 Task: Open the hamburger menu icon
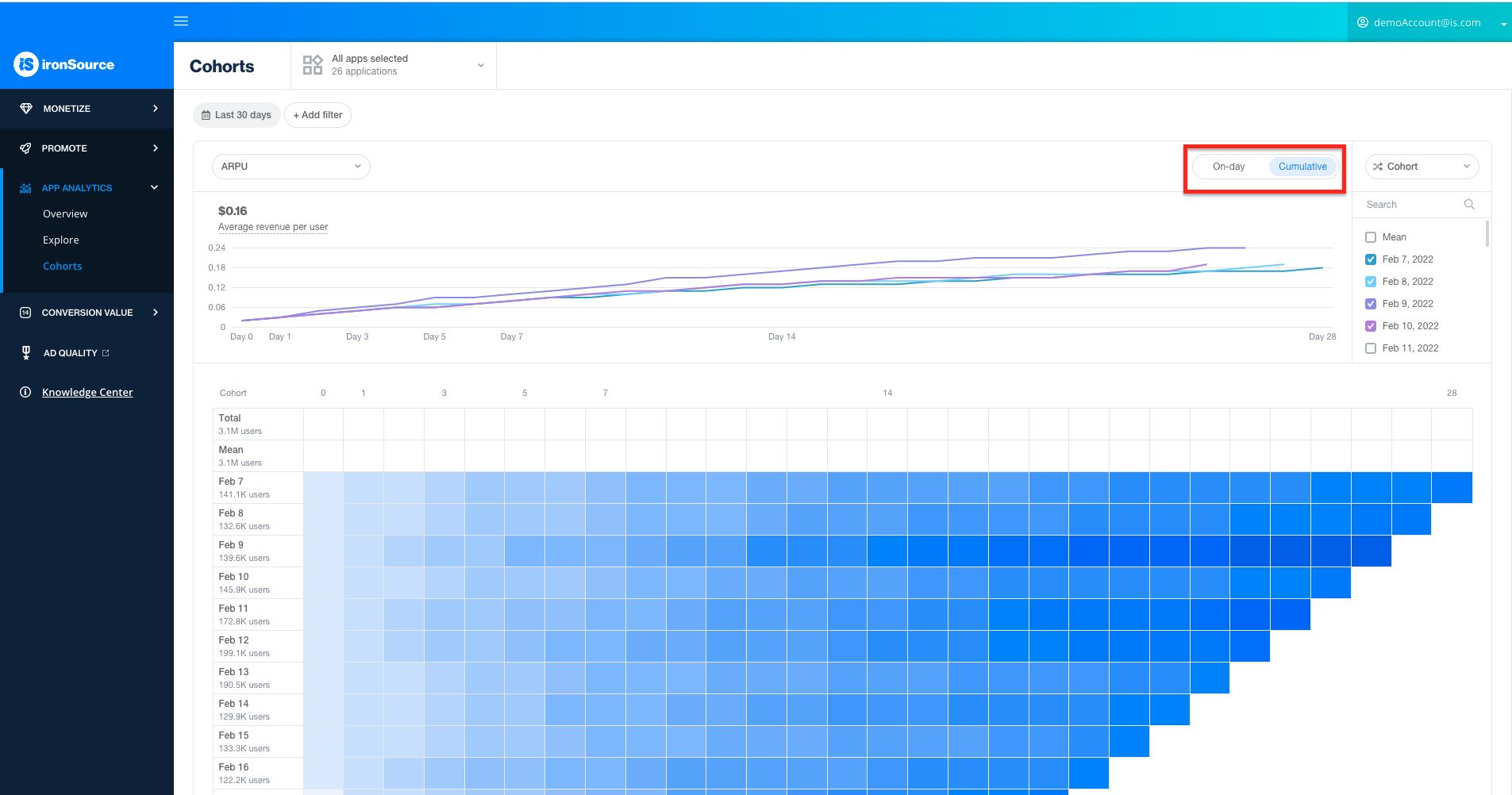181,21
